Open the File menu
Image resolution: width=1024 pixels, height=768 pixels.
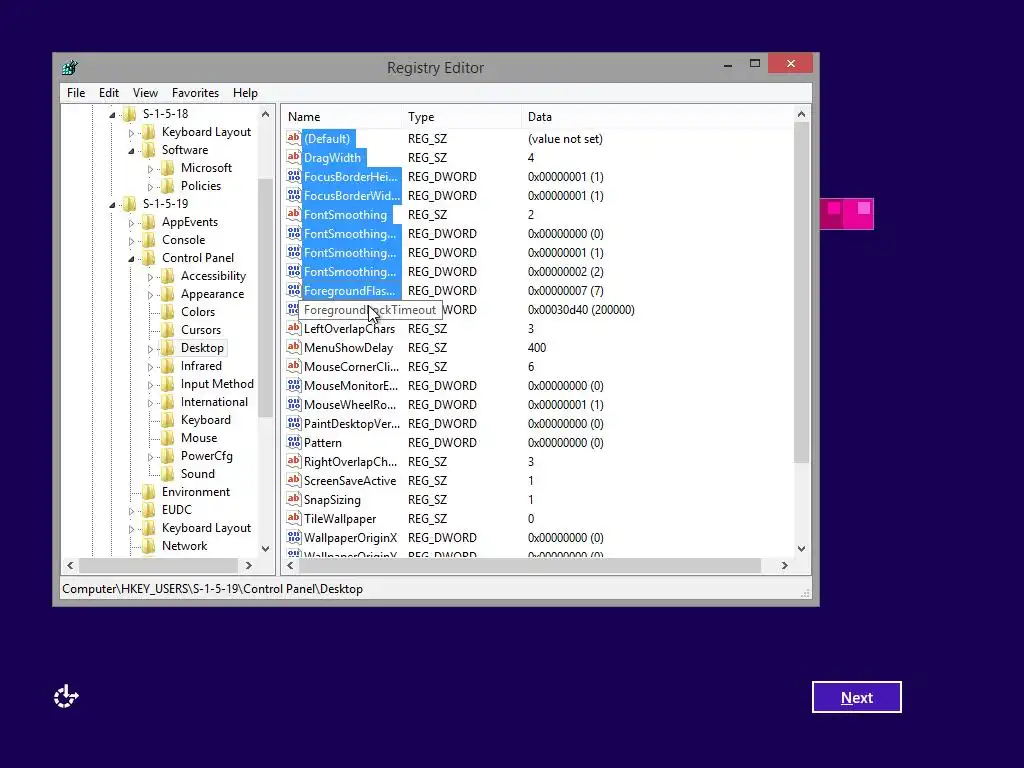pos(76,93)
